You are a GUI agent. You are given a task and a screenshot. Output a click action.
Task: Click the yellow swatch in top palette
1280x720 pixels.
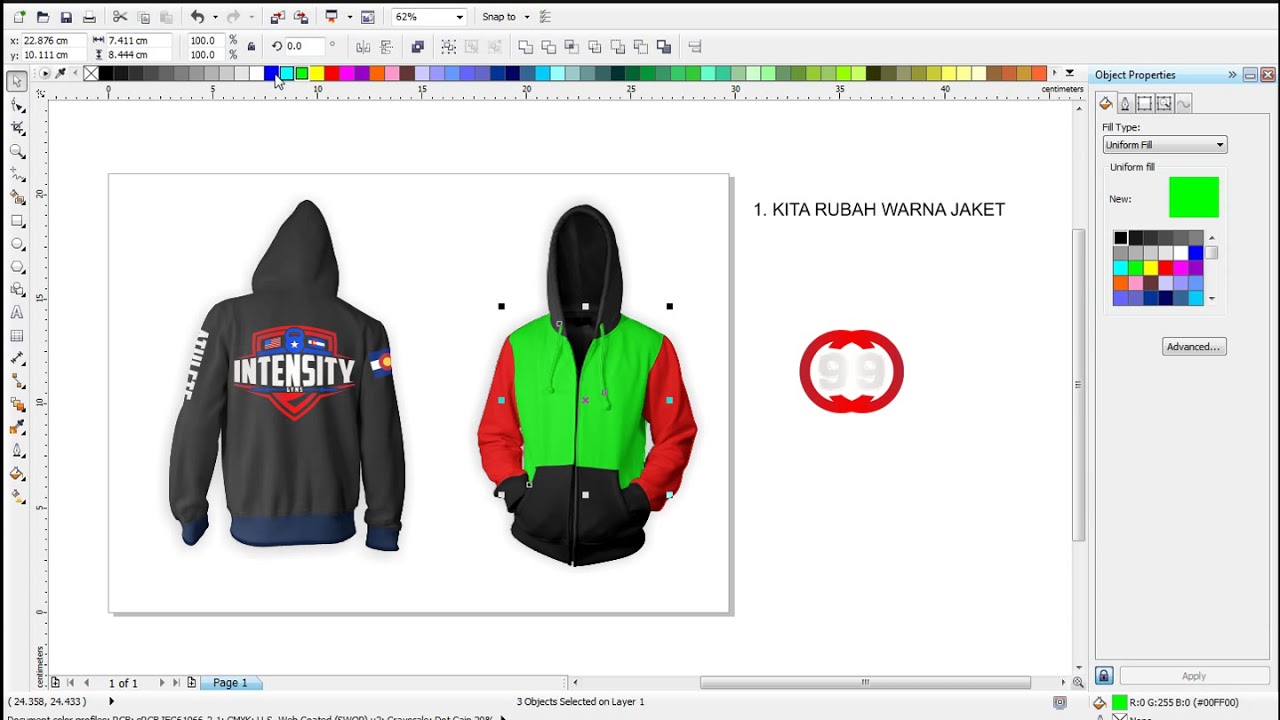tap(316, 73)
